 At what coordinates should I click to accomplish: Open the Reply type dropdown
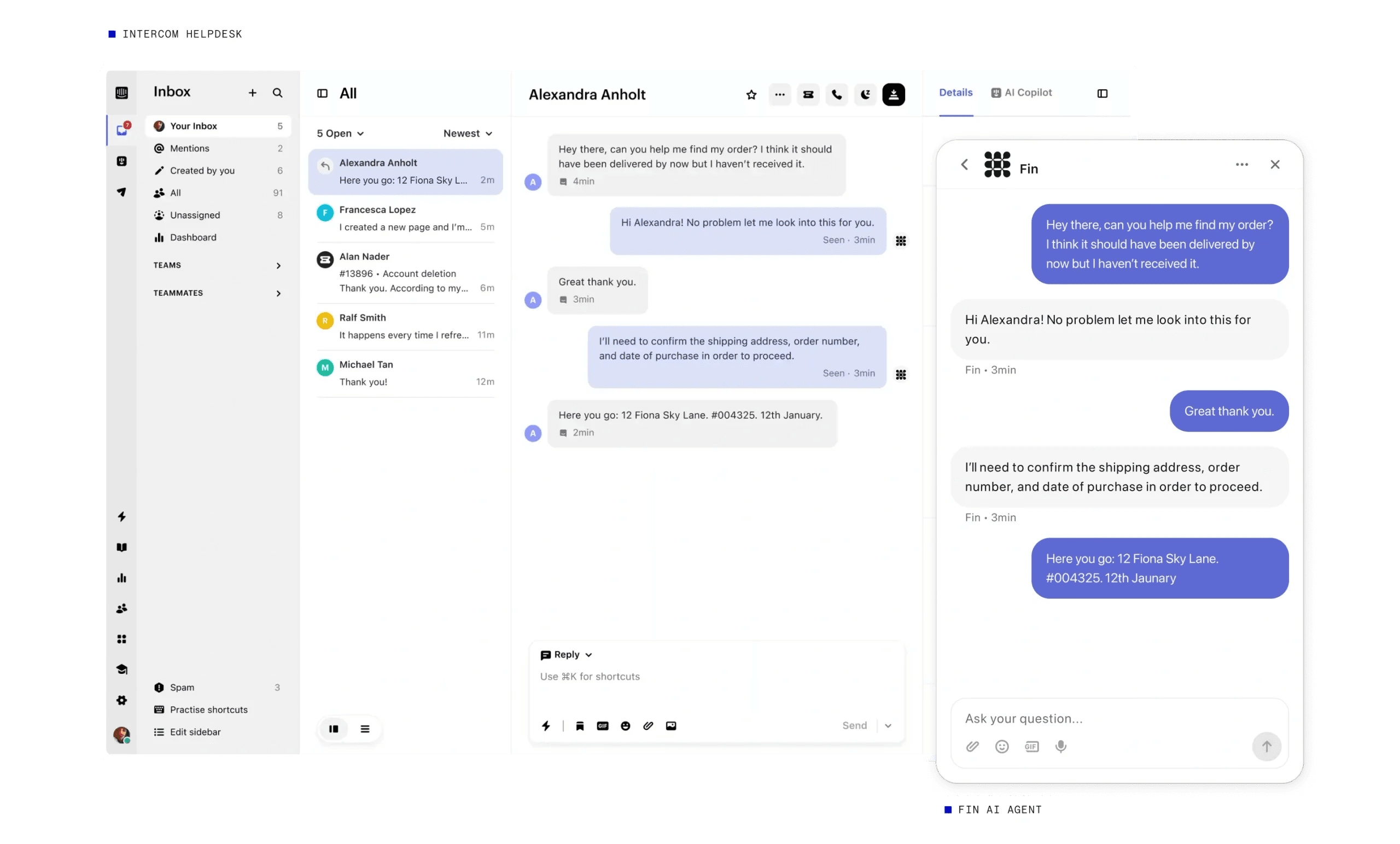pos(566,655)
